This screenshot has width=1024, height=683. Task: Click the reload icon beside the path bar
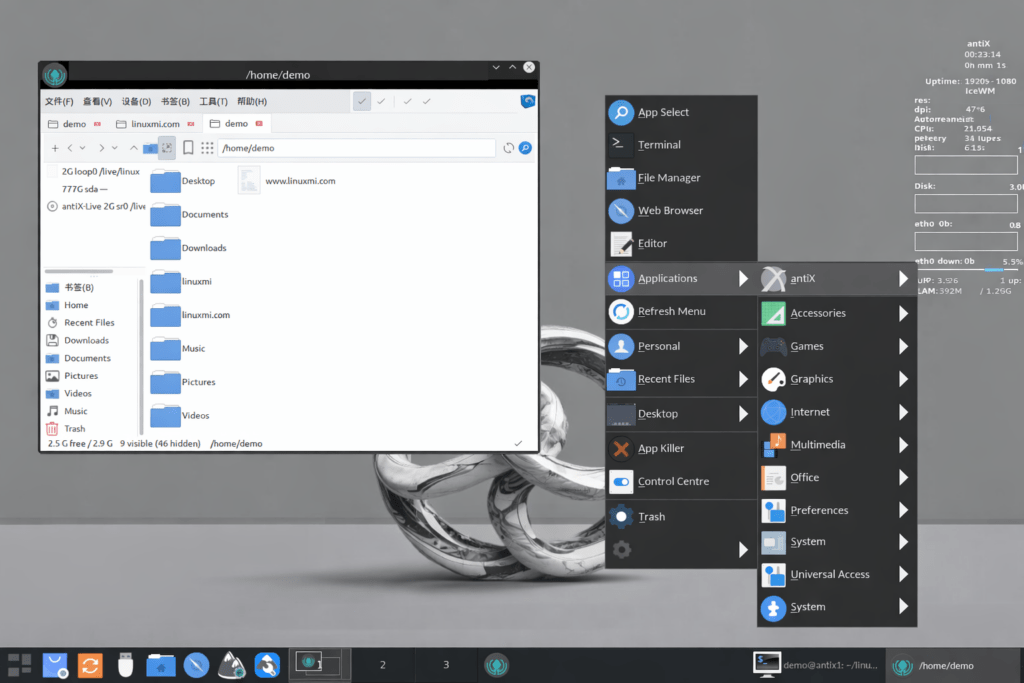(x=508, y=148)
